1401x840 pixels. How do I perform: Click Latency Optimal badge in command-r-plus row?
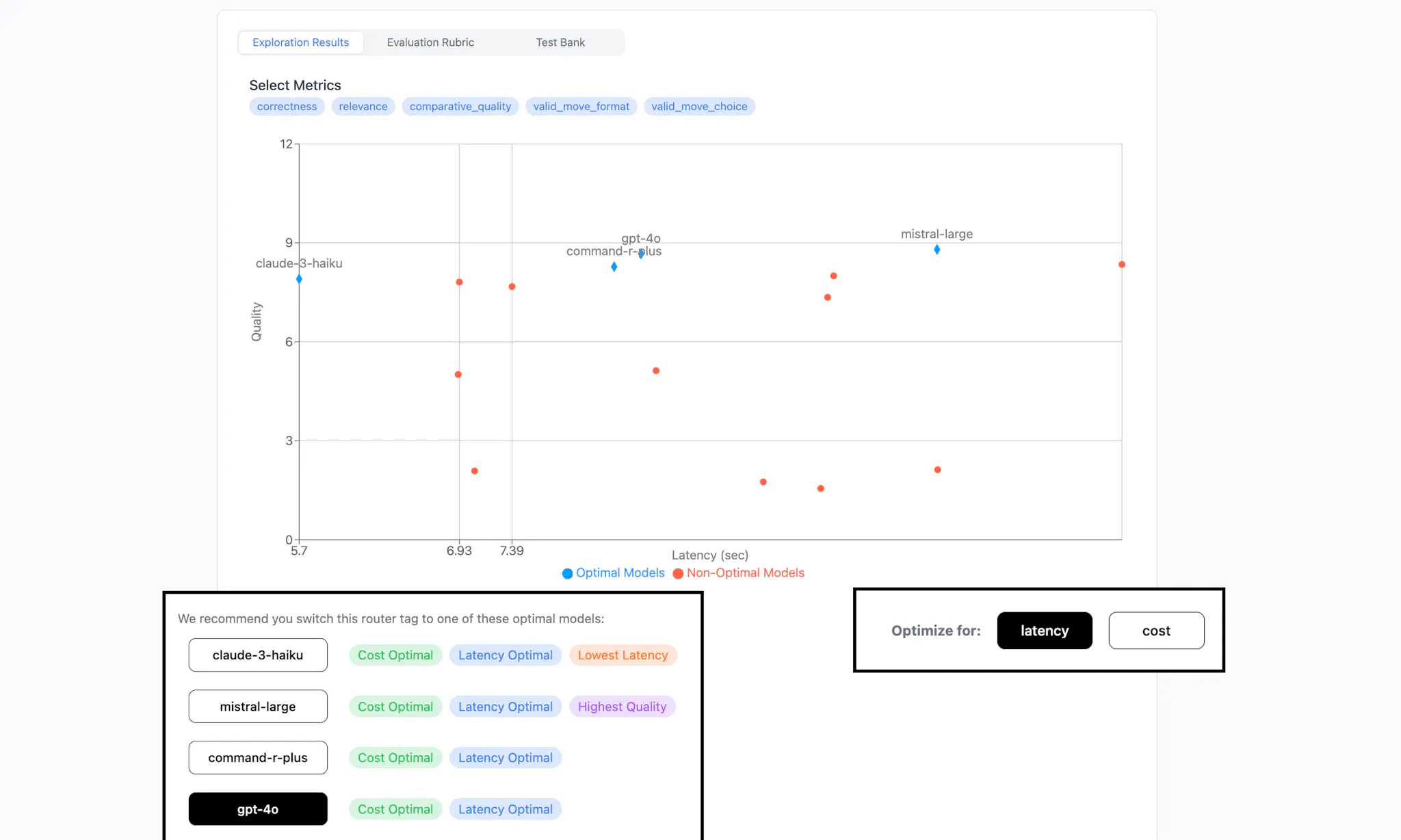(506, 758)
